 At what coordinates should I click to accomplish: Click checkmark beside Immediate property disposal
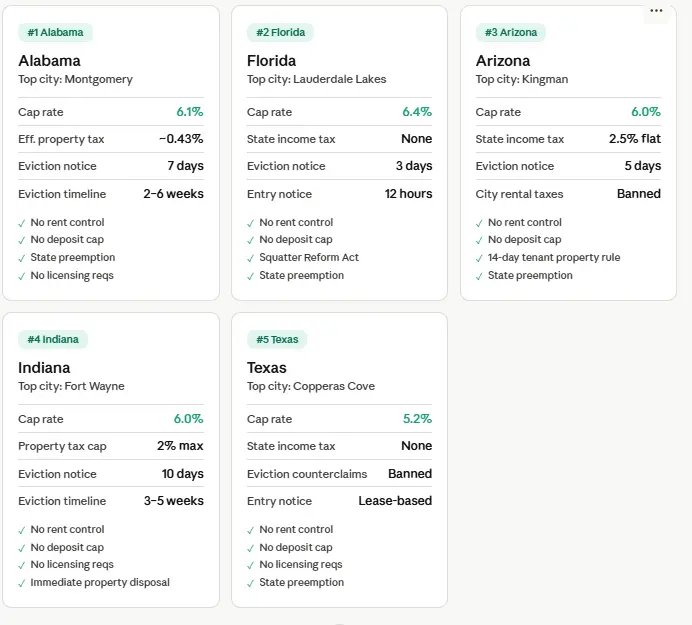(x=22, y=583)
